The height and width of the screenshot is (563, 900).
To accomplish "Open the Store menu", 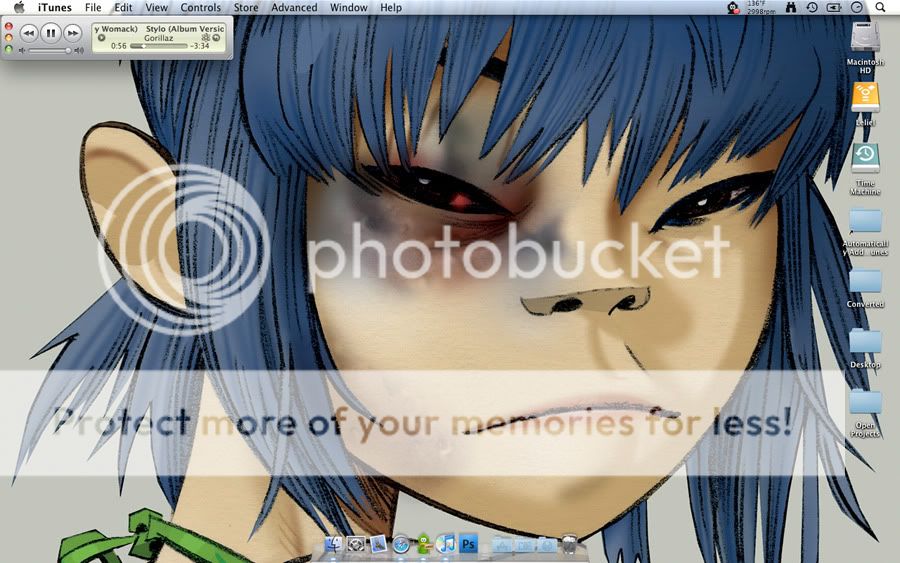I will (245, 7).
